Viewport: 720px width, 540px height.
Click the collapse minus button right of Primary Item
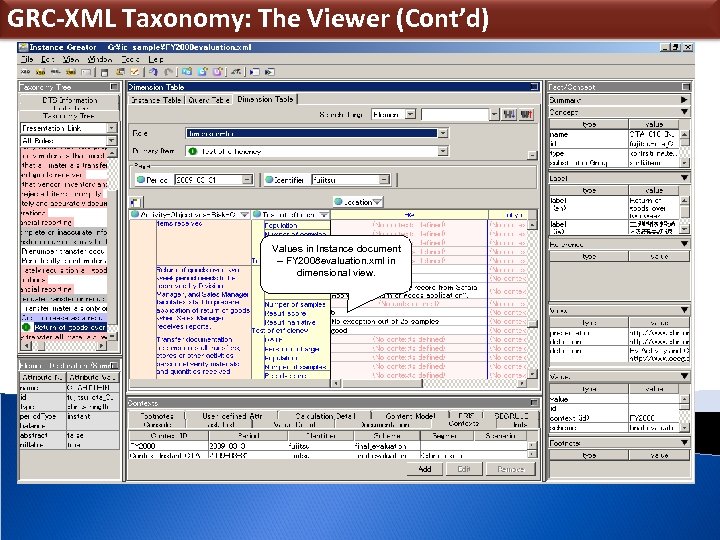[x=532, y=155]
